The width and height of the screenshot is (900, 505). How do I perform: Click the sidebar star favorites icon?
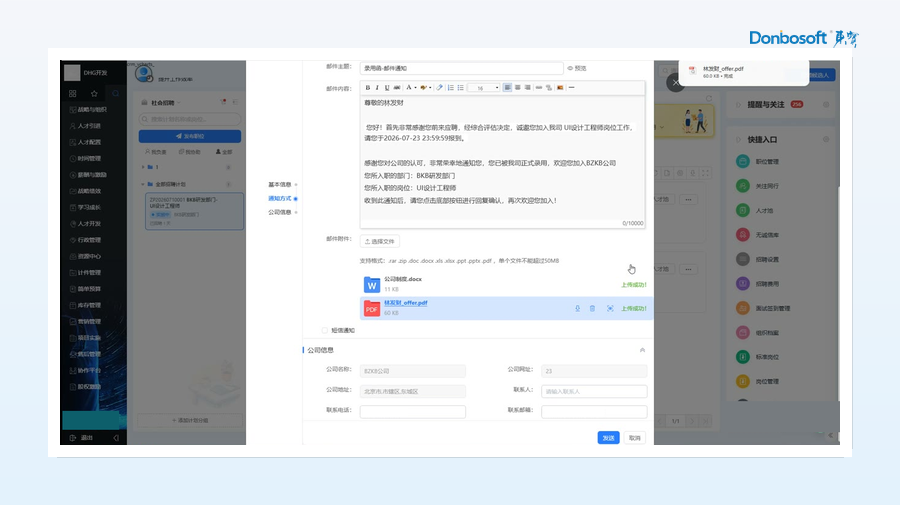[94, 94]
